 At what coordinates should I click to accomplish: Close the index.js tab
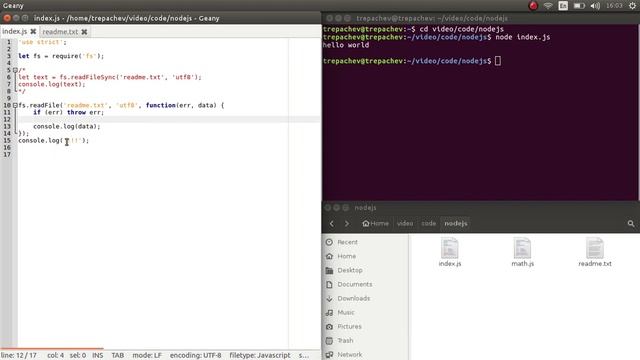coord(33,31)
